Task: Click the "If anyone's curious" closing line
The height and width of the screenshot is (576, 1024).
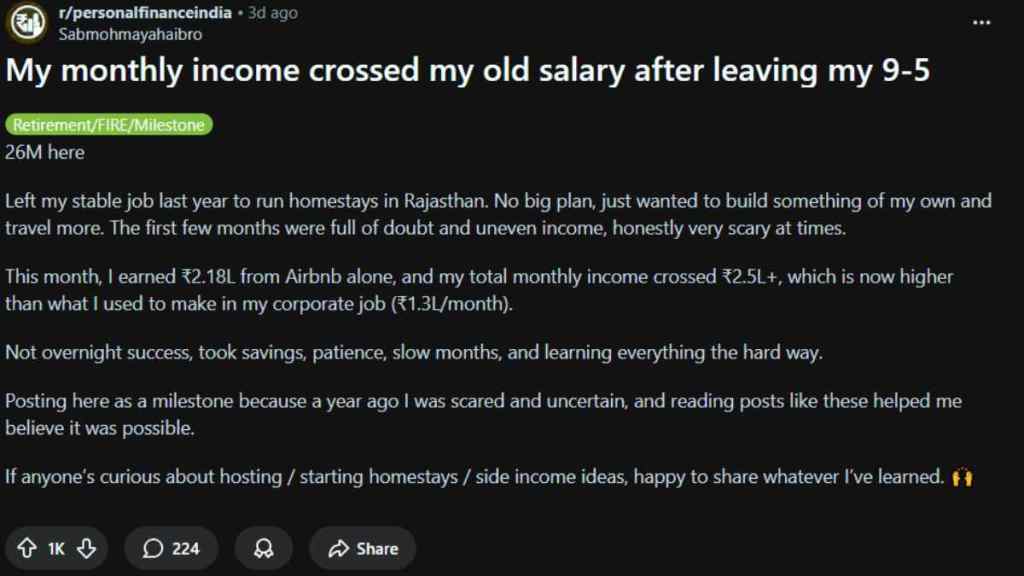Action: [475, 477]
